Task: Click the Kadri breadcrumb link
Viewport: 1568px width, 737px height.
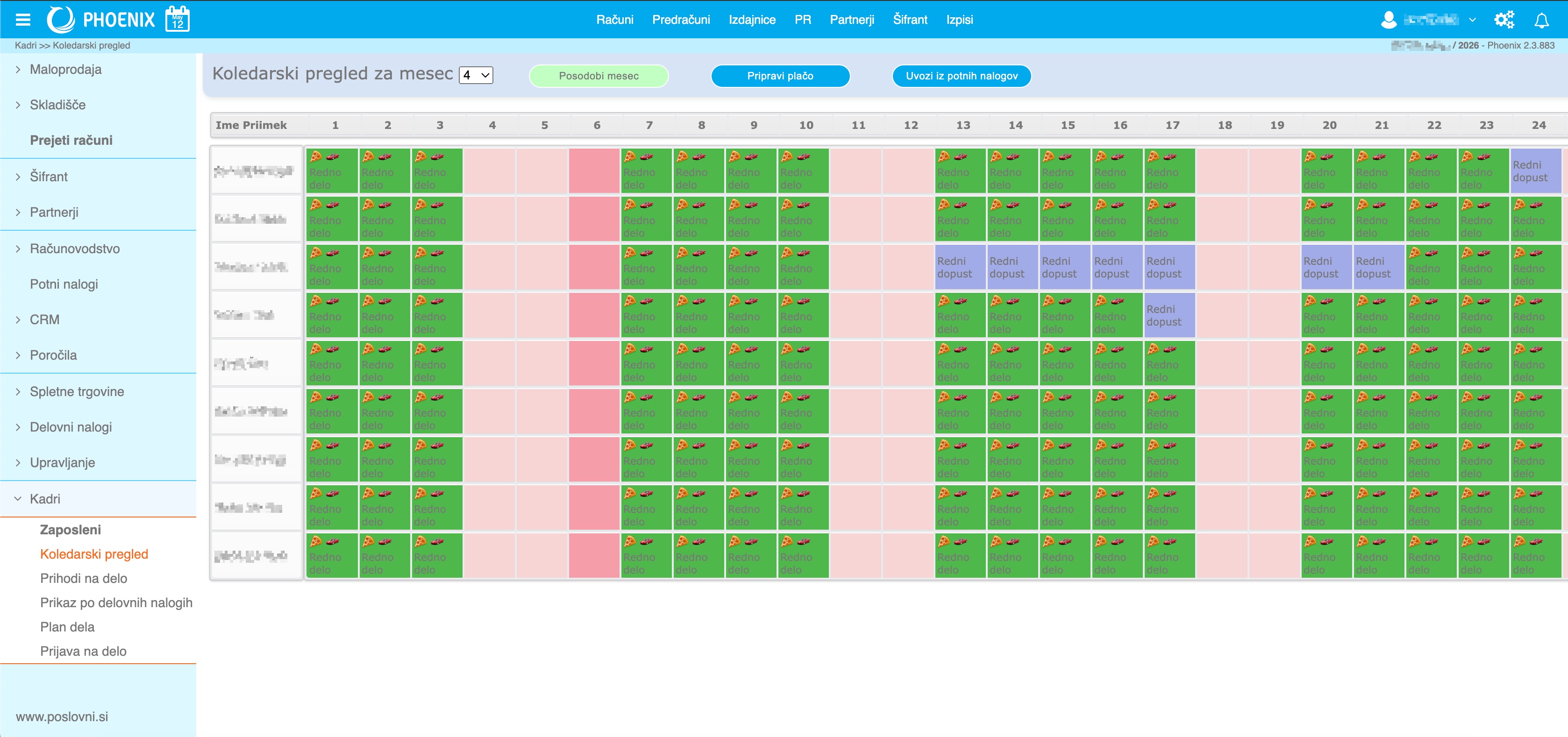Action: point(26,46)
